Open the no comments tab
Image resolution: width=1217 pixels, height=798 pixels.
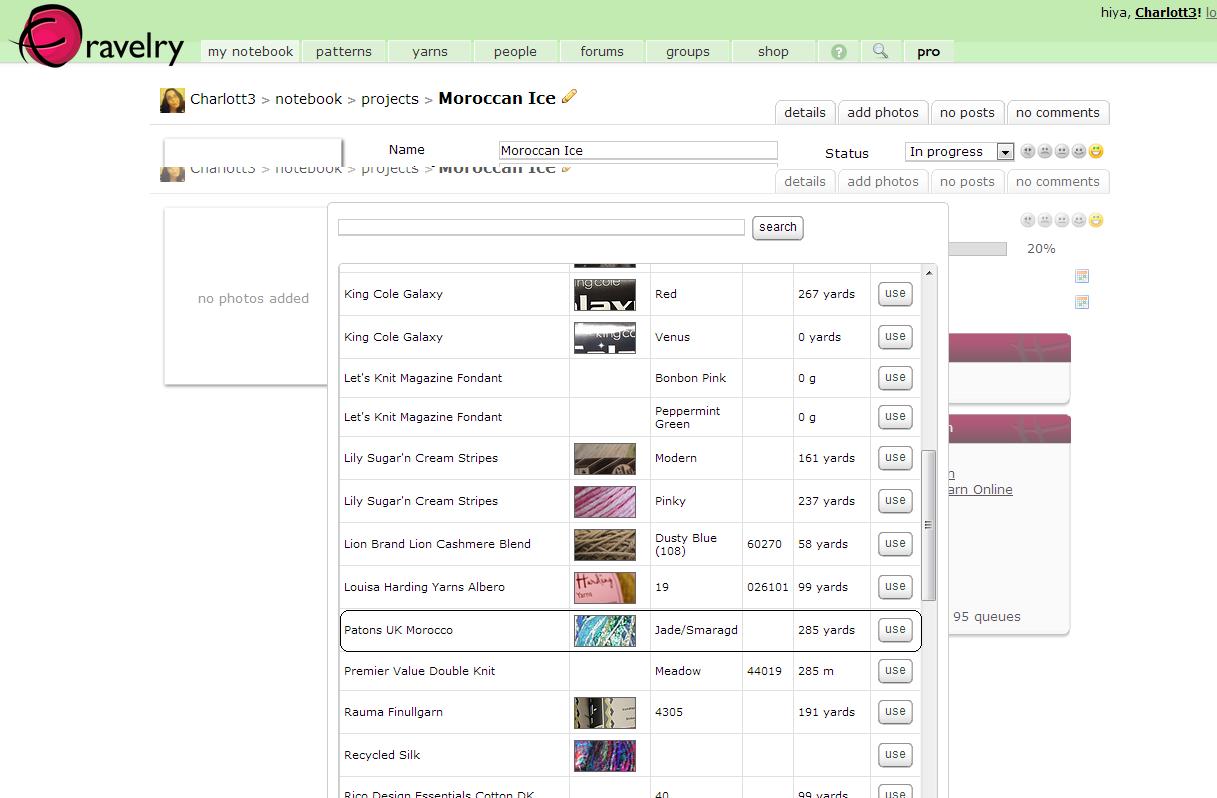[1058, 113]
